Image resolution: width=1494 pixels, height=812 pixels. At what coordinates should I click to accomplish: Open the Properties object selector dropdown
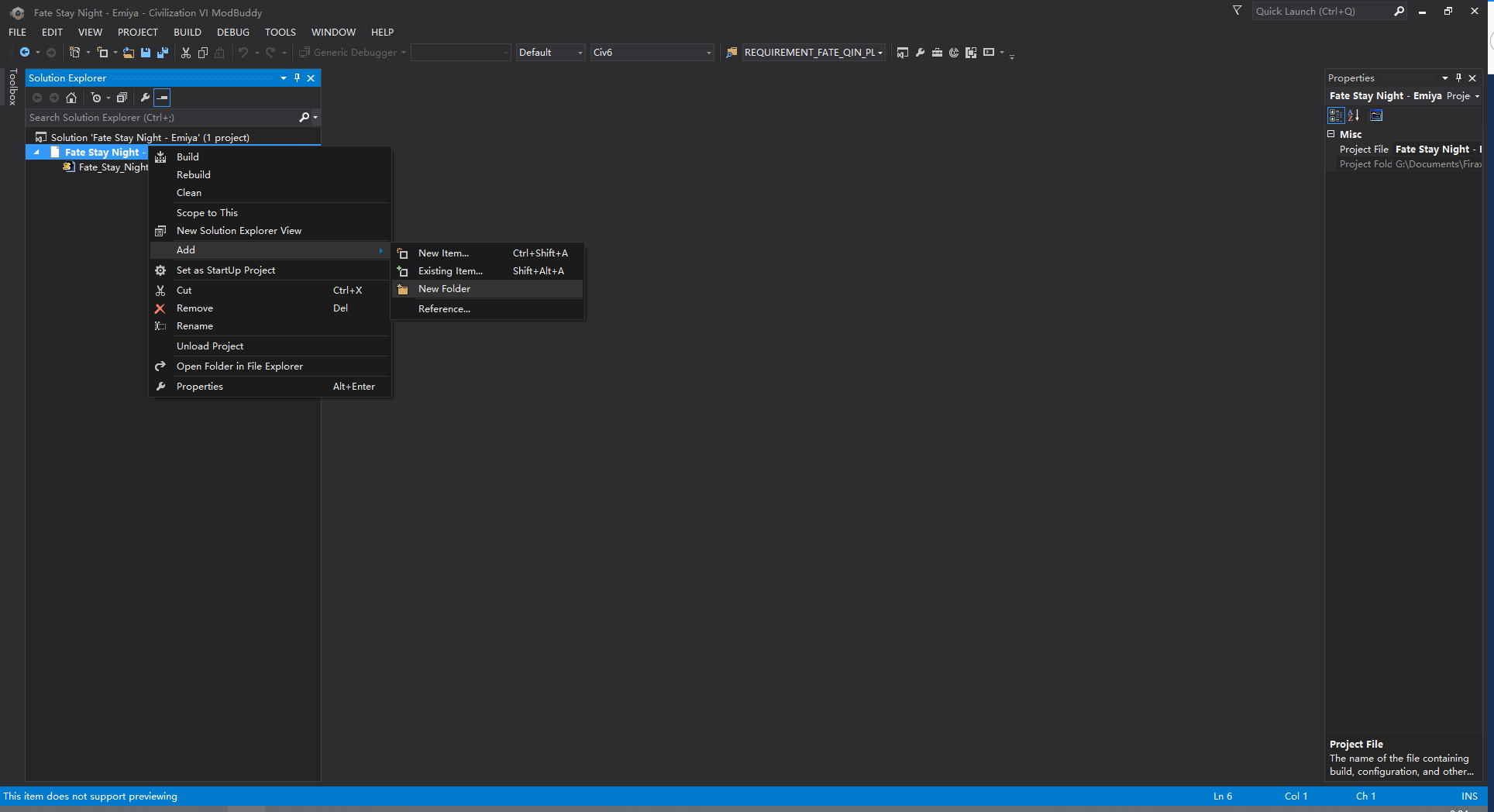click(x=1477, y=96)
